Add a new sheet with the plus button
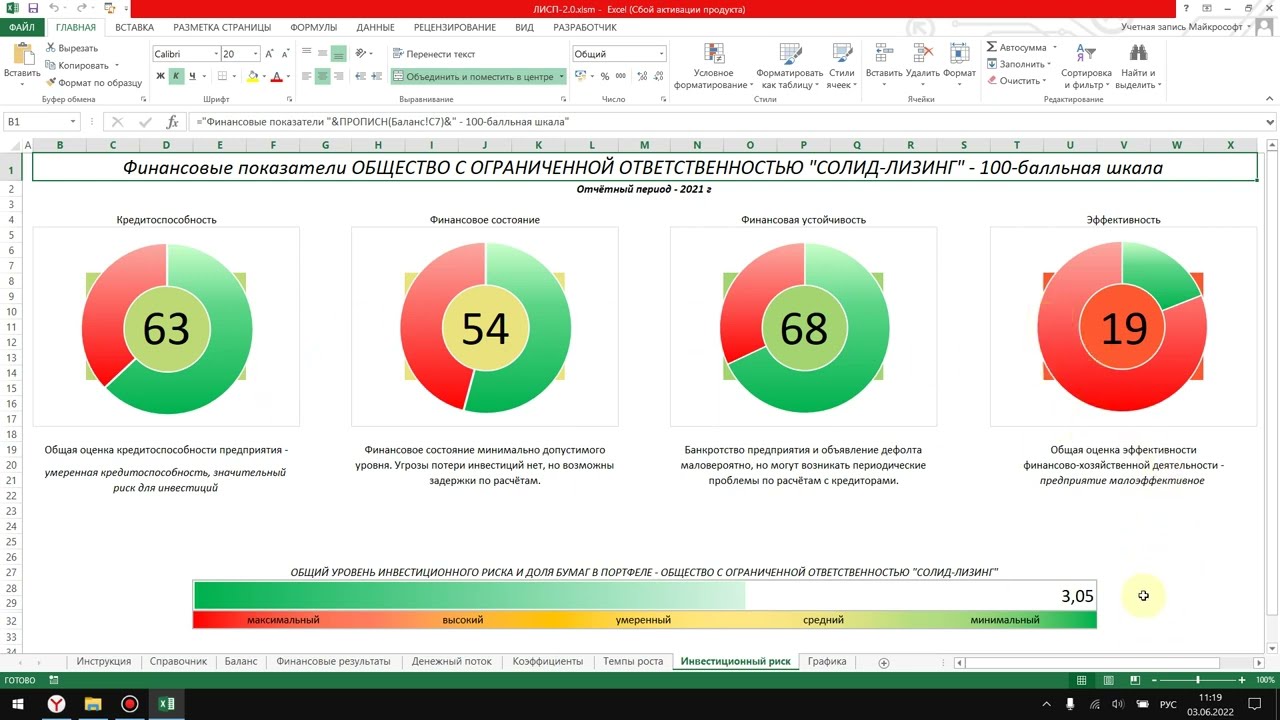1280x720 pixels. (883, 662)
